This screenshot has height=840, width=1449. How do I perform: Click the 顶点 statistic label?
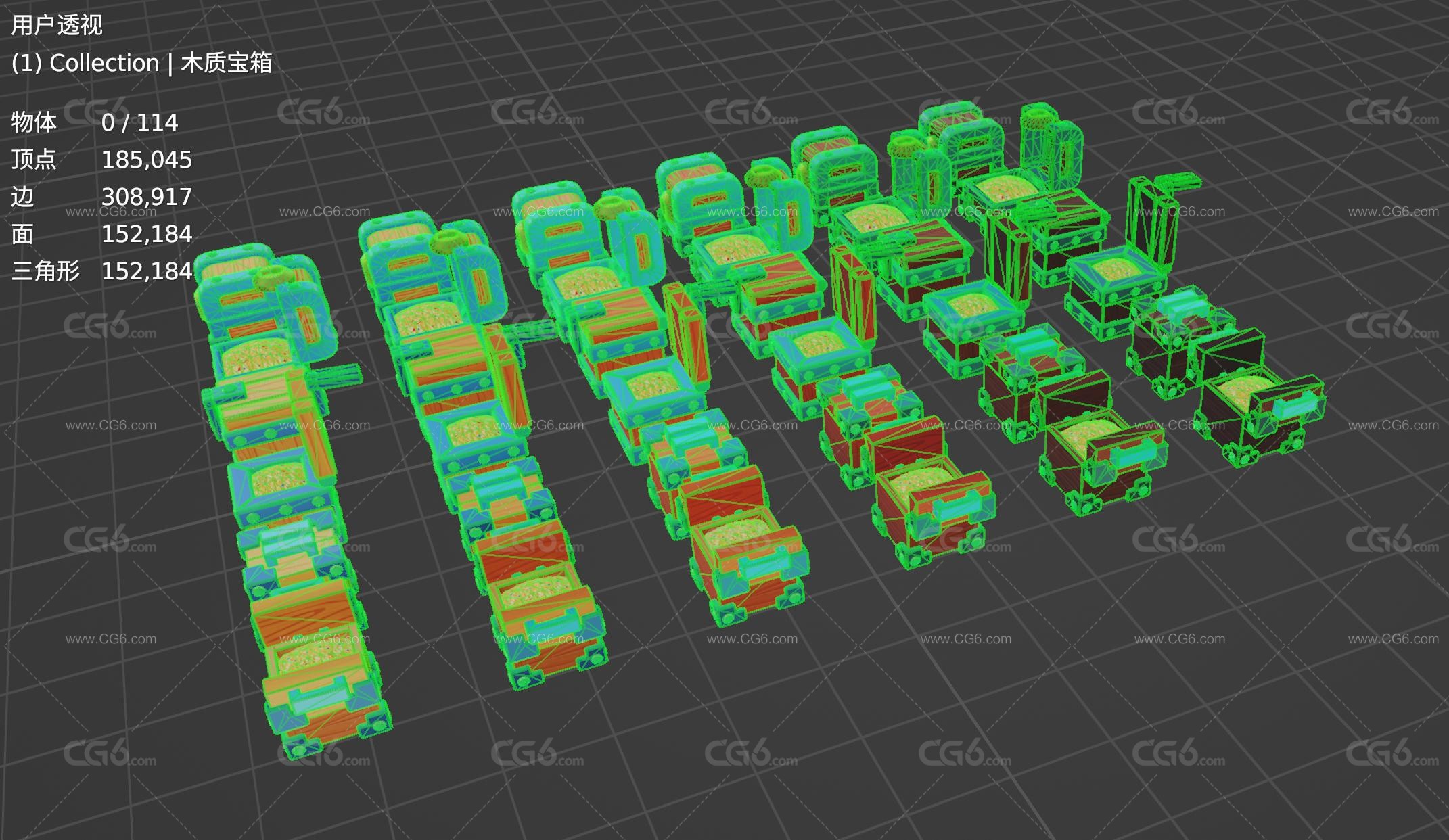point(34,160)
